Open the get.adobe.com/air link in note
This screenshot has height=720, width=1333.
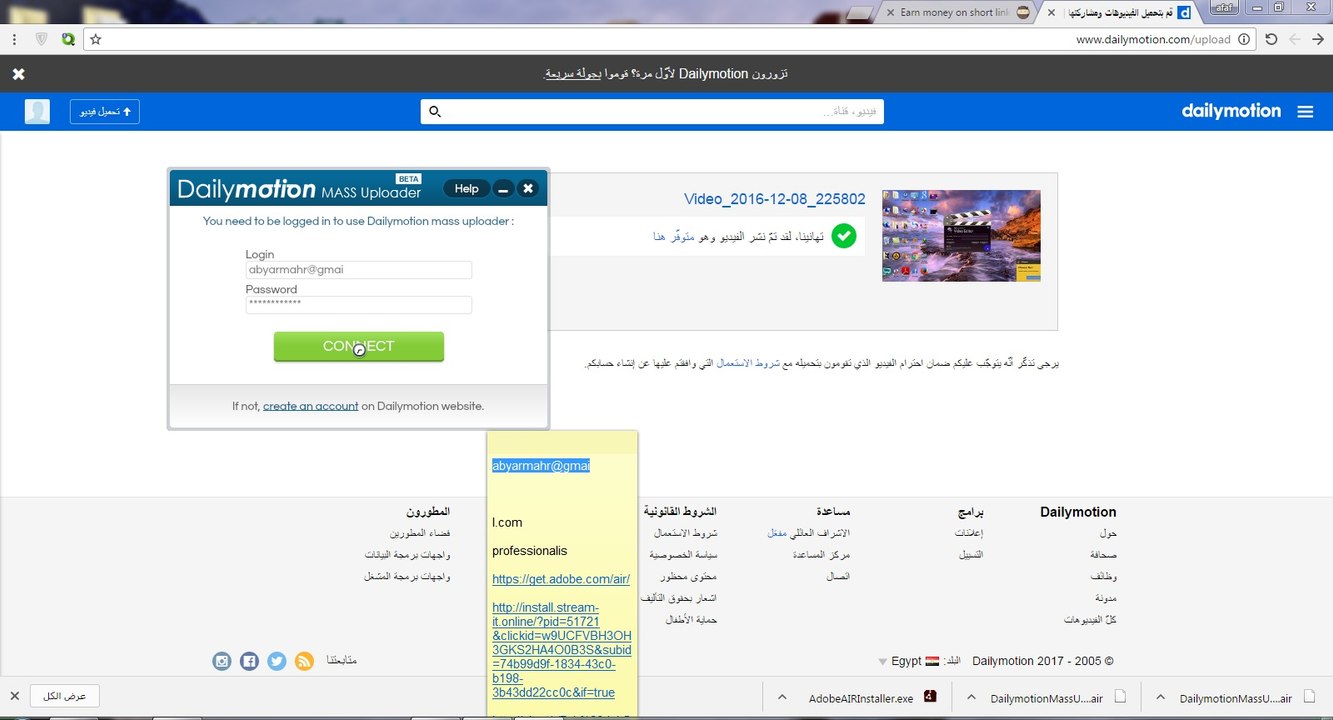coord(561,579)
